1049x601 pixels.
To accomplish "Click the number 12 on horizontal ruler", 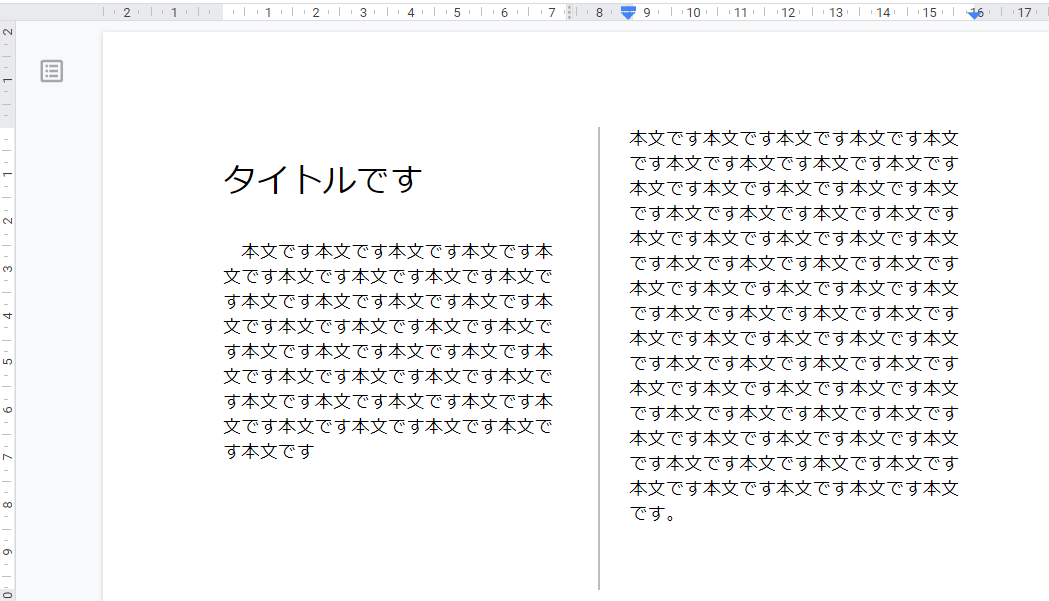I will (x=788, y=13).
